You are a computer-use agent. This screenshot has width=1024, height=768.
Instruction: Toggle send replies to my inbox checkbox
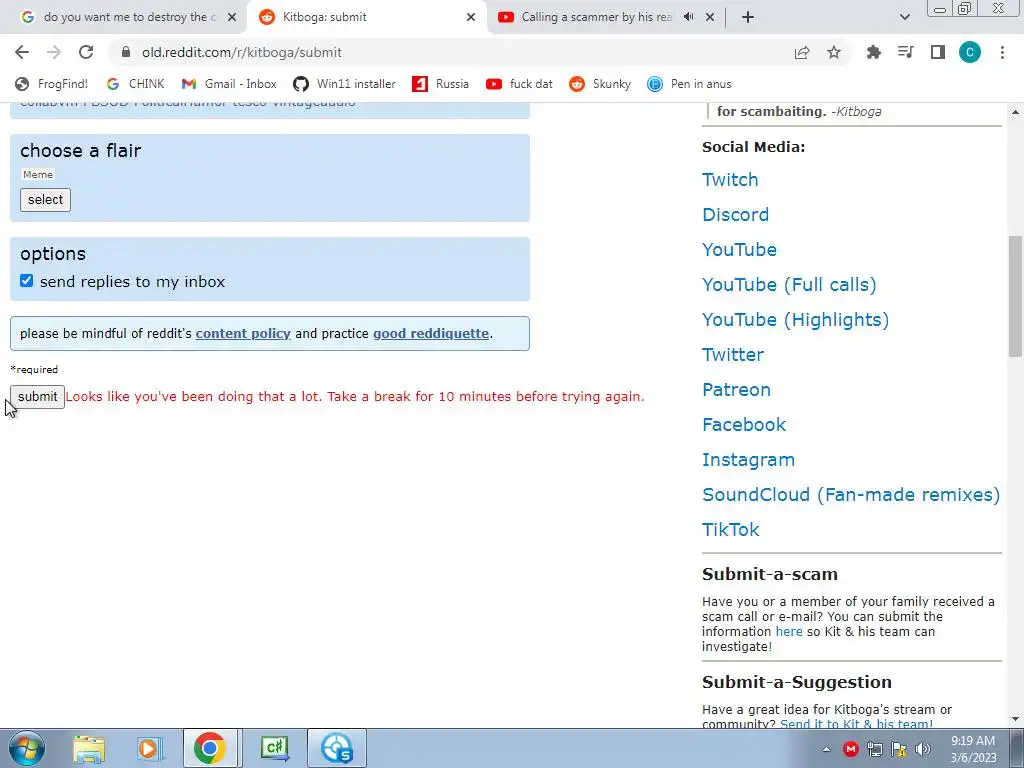(26, 281)
